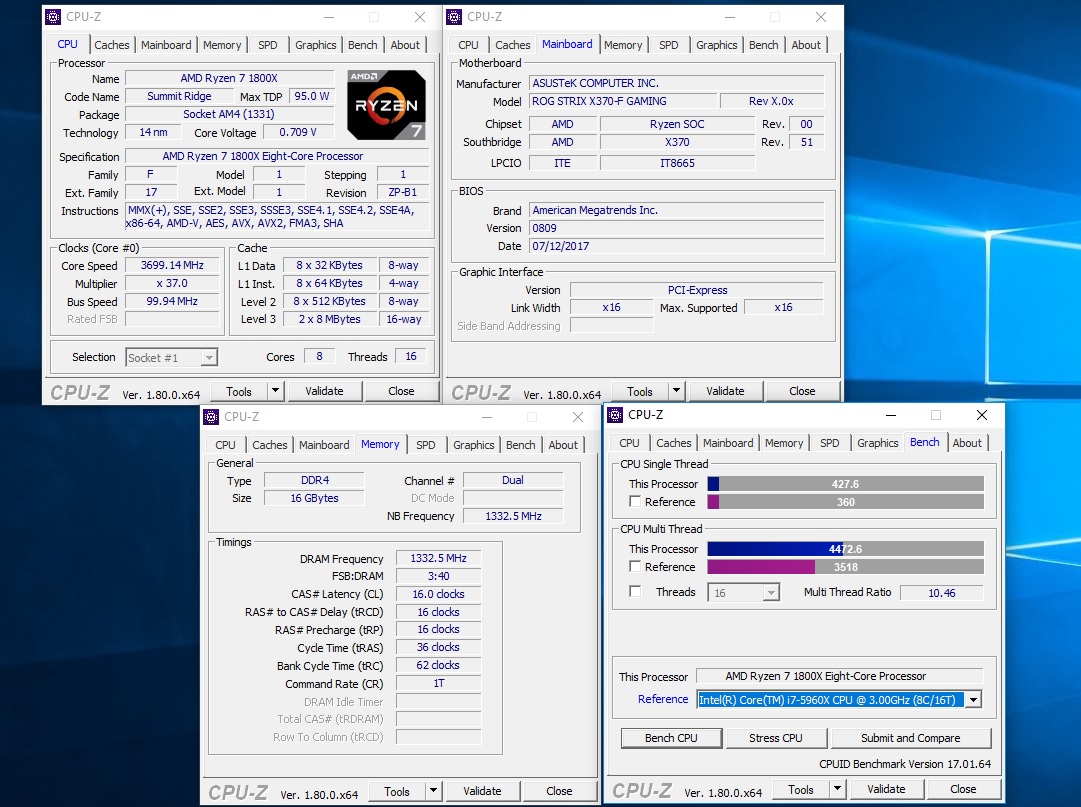
Task: Close the Memory window with title X
Action: 578,417
